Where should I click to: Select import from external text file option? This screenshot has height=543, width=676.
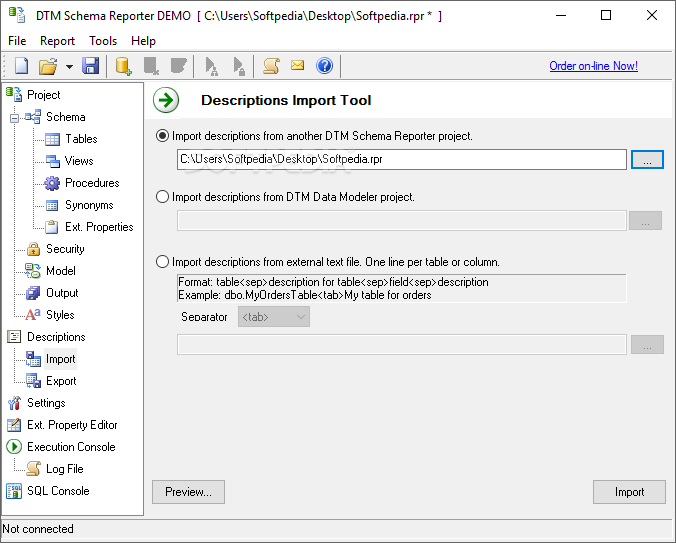pos(162,262)
